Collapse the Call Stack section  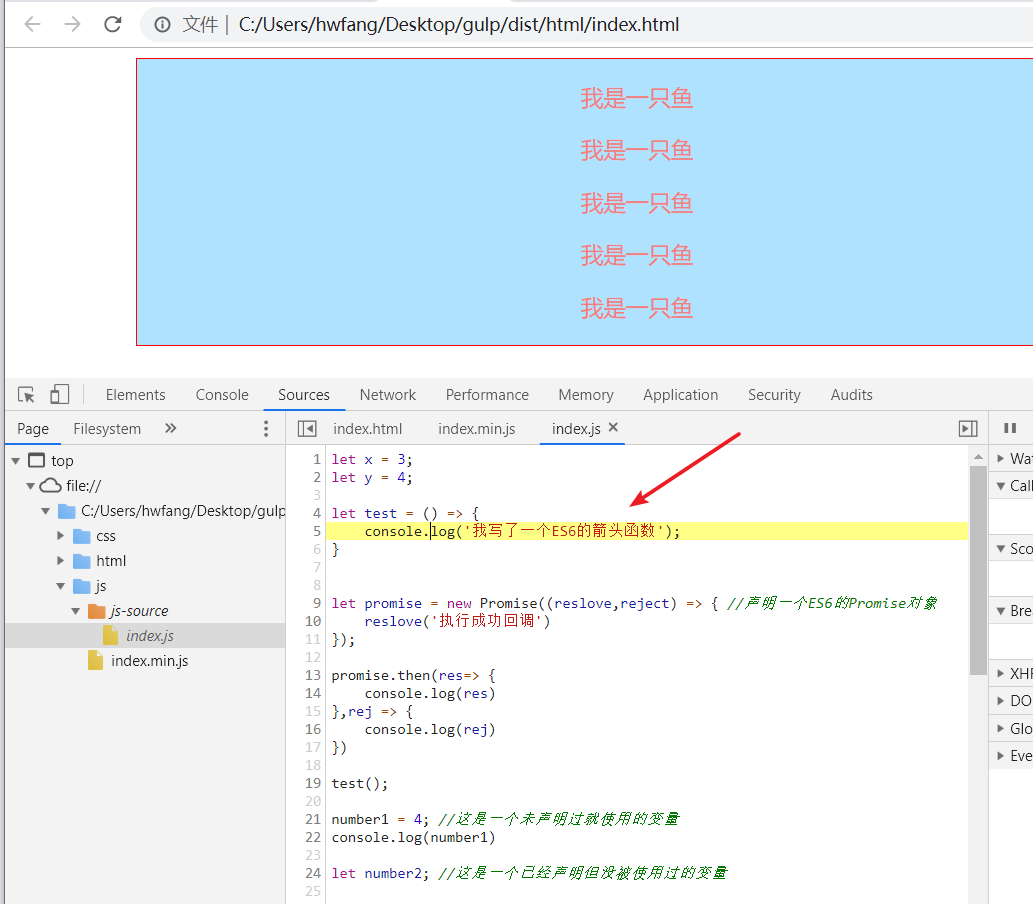click(x=1000, y=486)
